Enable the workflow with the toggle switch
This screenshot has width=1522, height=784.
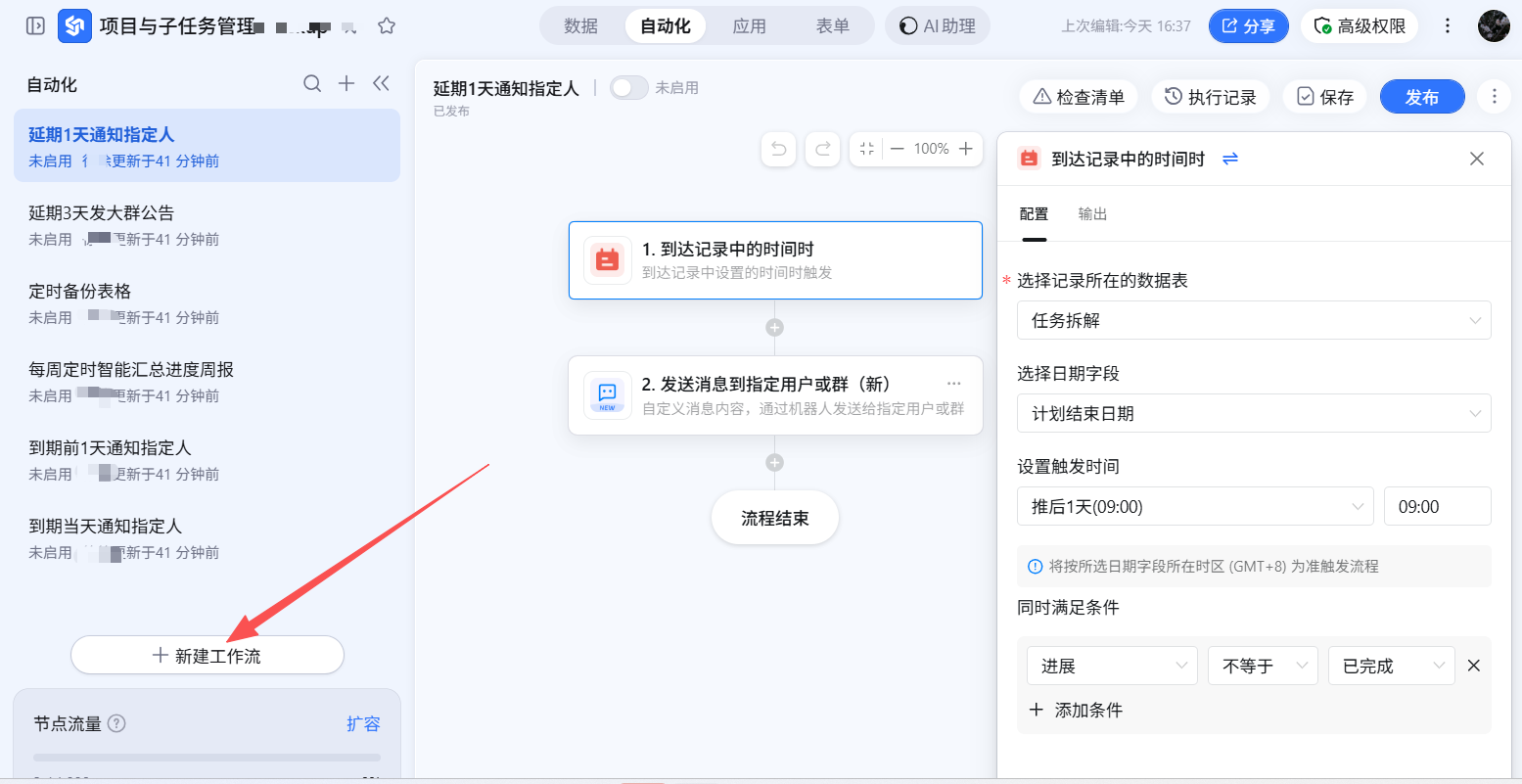[629, 88]
